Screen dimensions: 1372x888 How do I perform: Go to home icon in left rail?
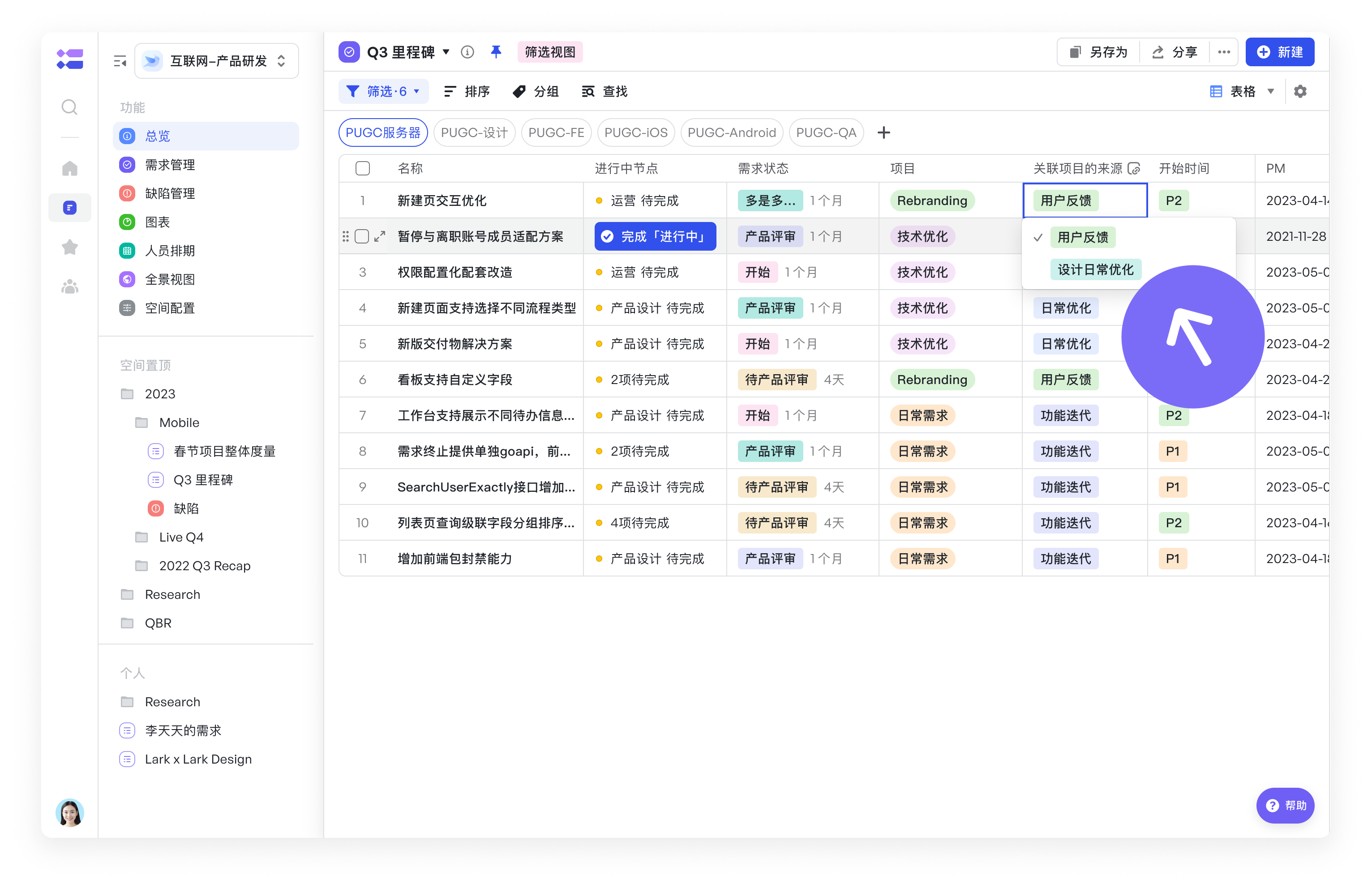click(69, 168)
